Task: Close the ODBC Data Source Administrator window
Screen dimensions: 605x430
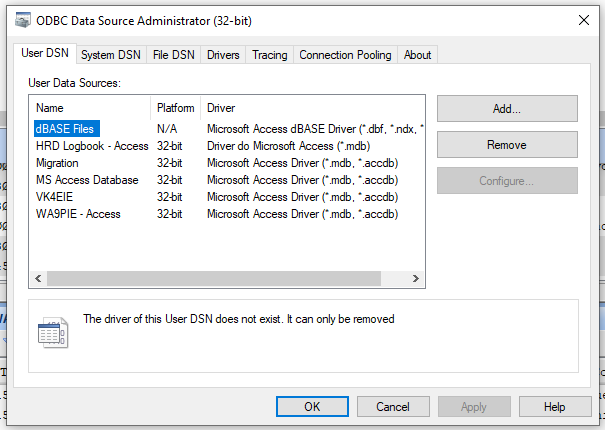Action: pos(584,20)
